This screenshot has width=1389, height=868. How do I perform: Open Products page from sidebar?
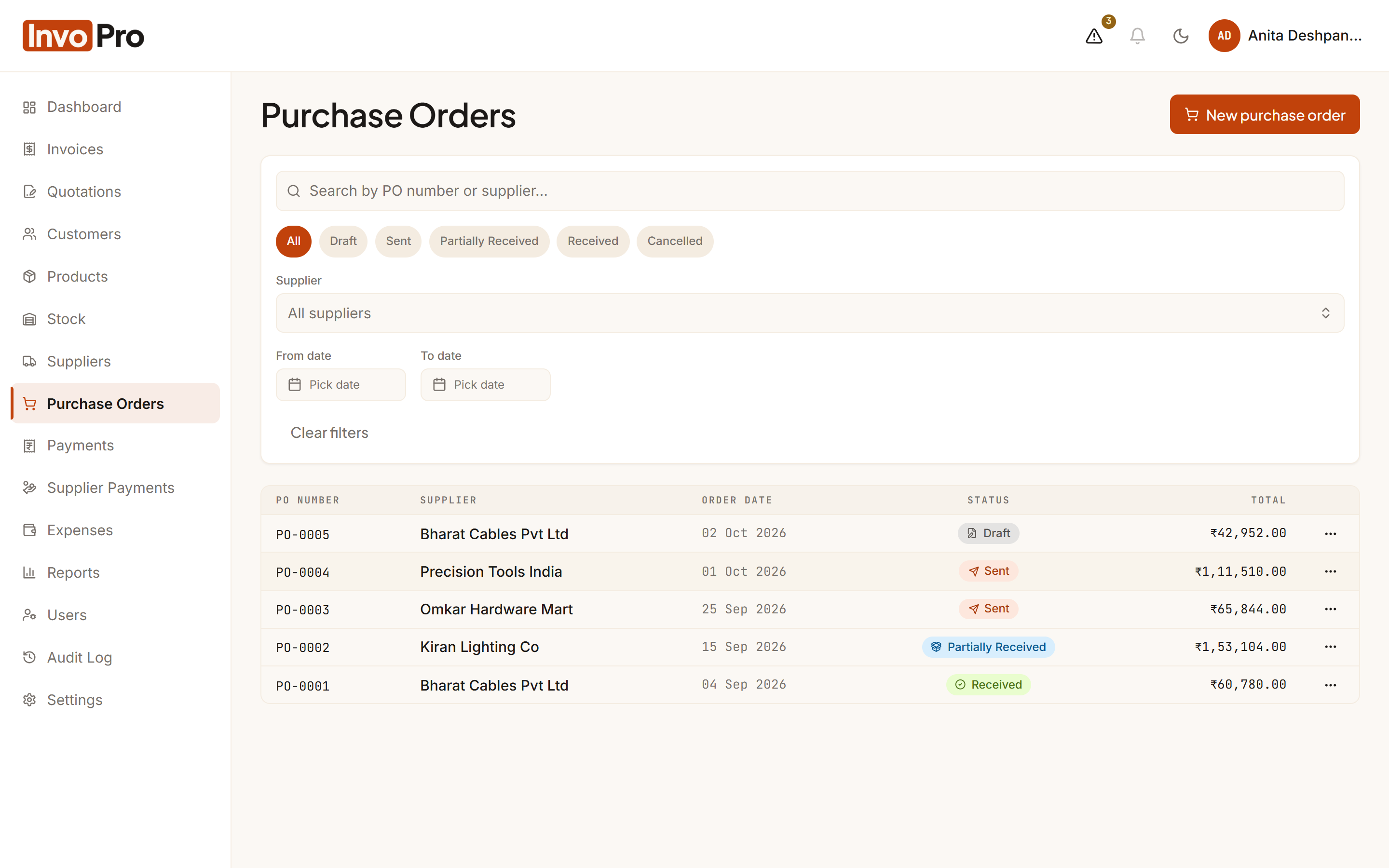(115, 277)
